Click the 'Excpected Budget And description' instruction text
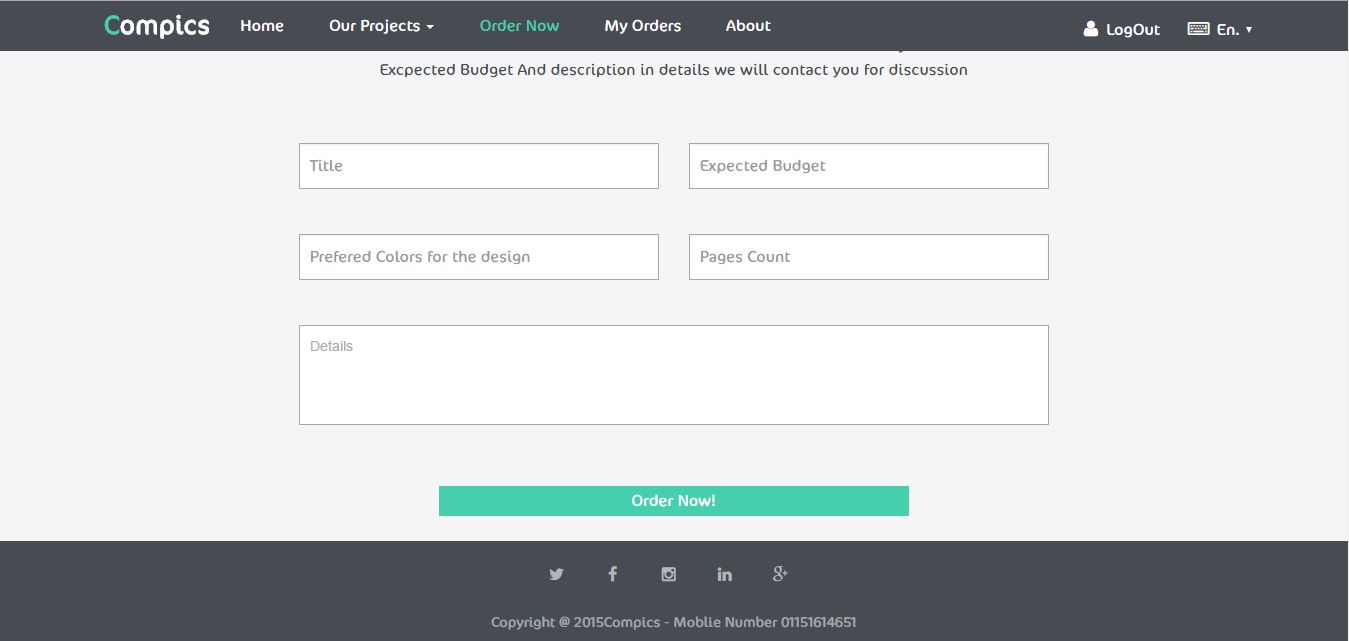1349x641 pixels. [x=674, y=70]
